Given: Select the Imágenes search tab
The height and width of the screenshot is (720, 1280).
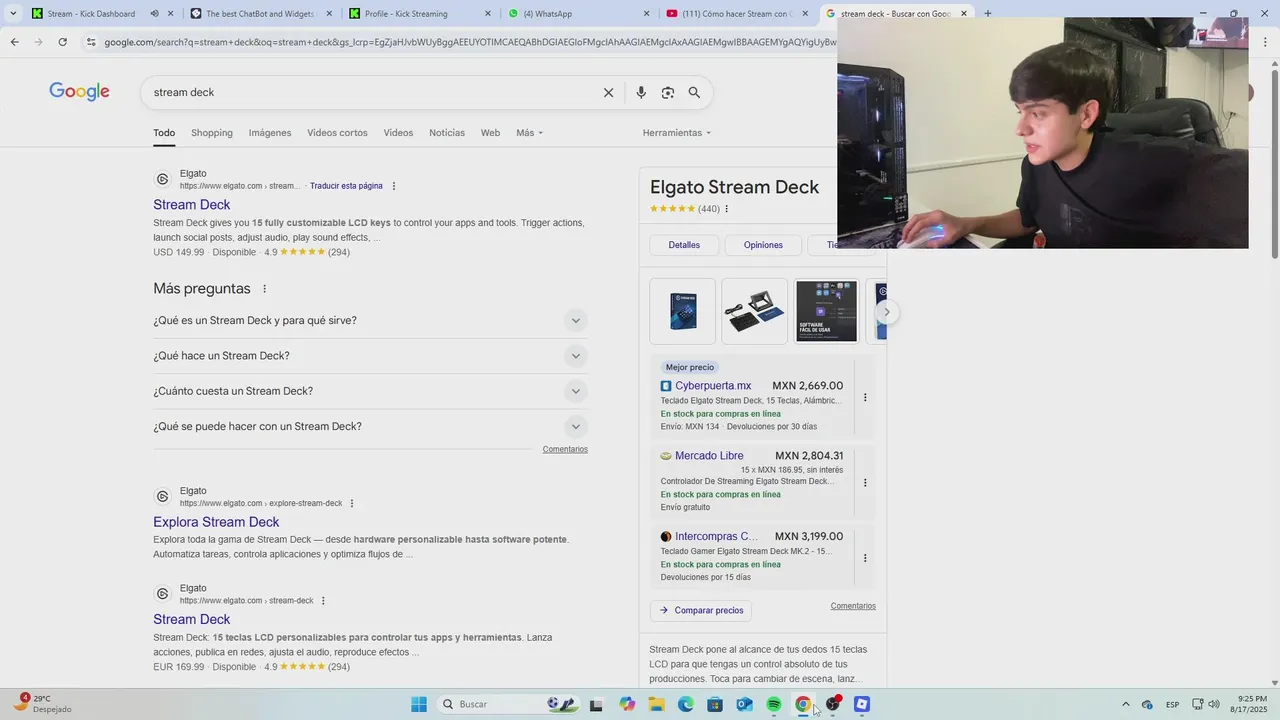Looking at the screenshot, I should pyautogui.click(x=270, y=132).
